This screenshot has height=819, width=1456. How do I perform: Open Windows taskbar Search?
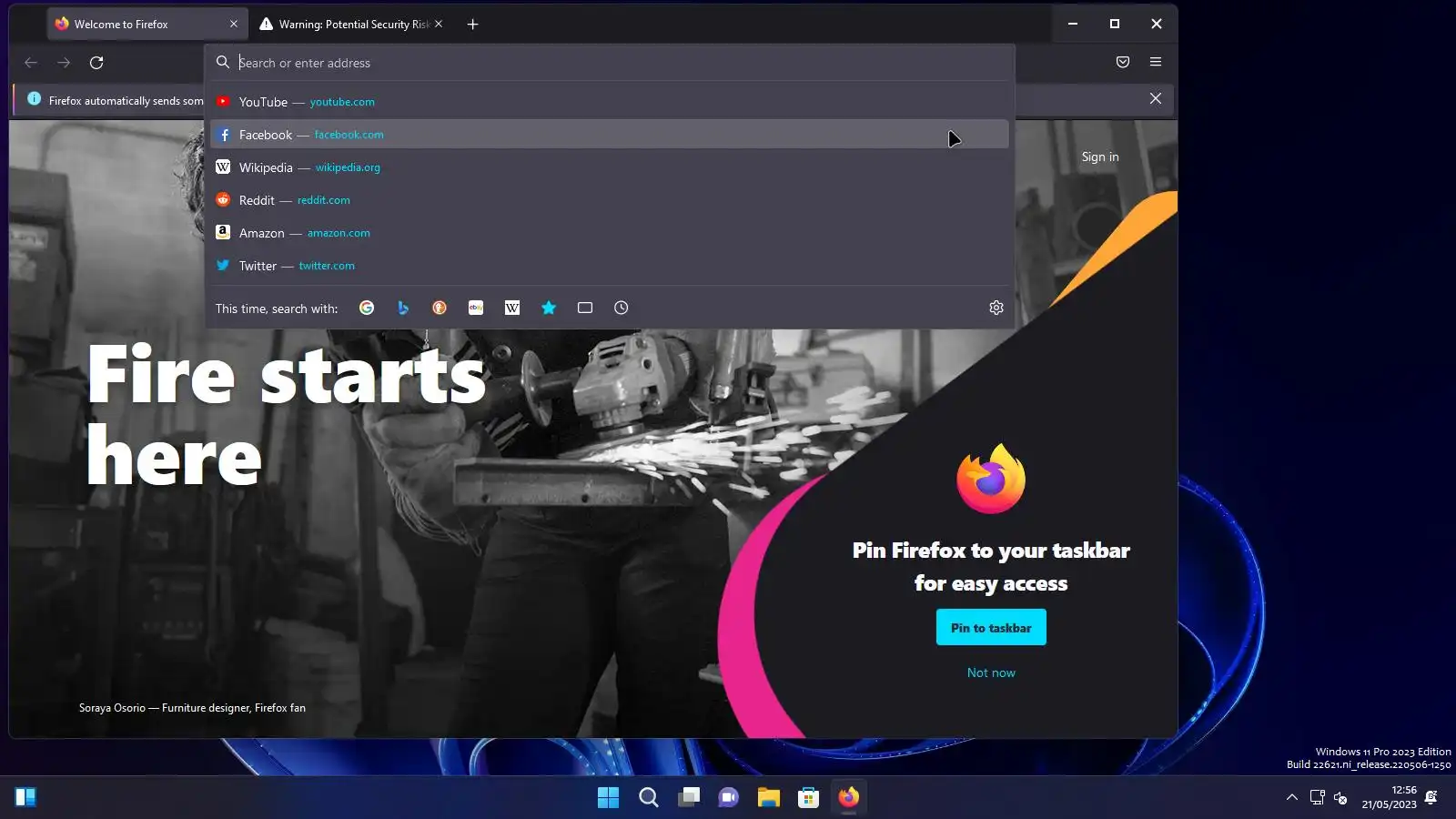[648, 797]
